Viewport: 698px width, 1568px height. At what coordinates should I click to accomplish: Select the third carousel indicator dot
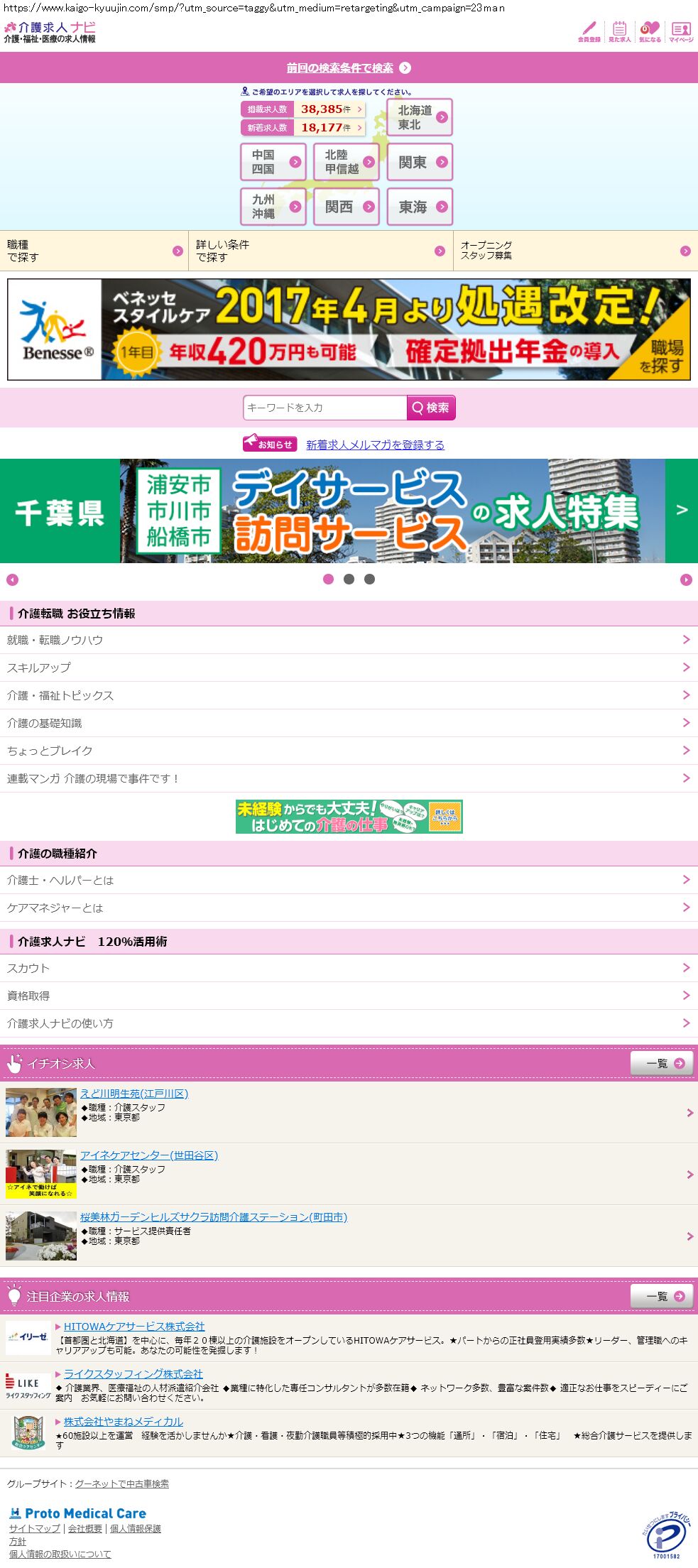click(369, 579)
